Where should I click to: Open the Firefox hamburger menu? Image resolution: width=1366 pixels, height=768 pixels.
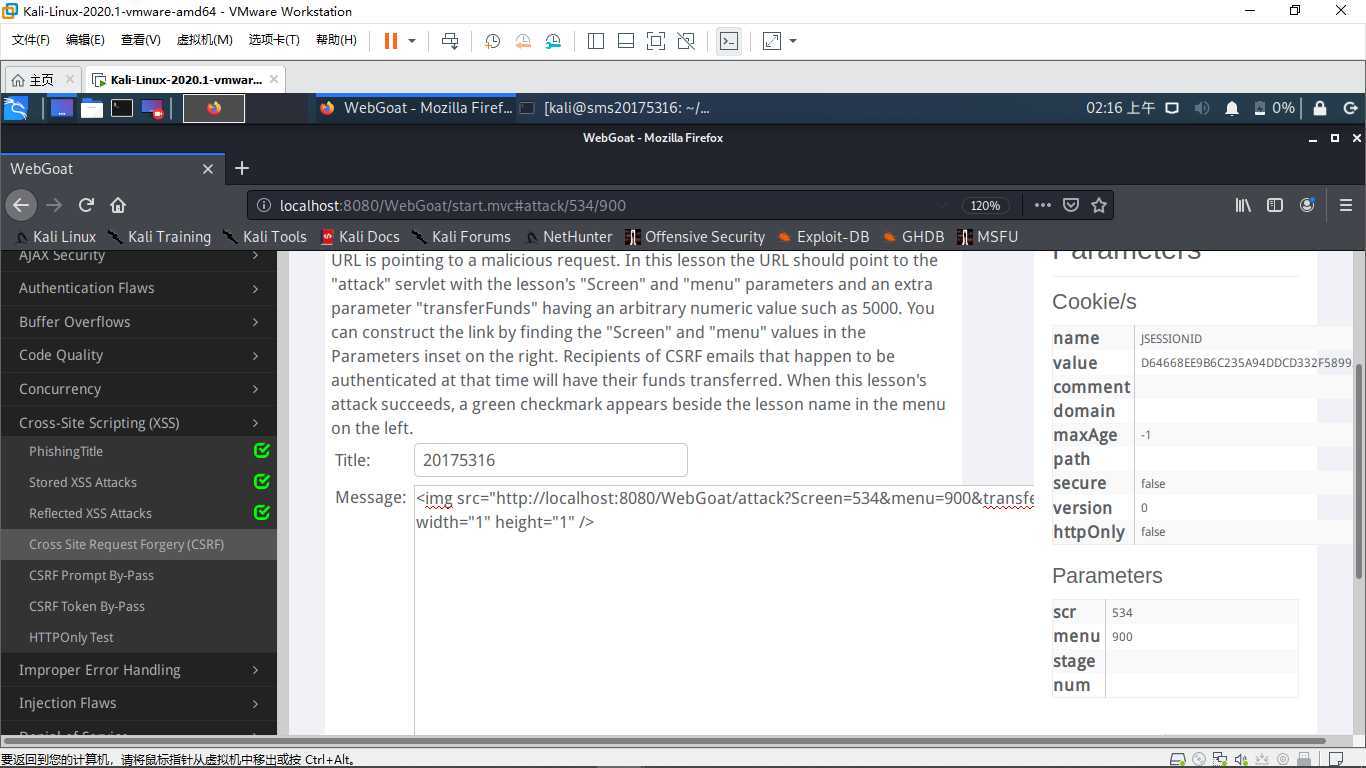coord(1346,205)
